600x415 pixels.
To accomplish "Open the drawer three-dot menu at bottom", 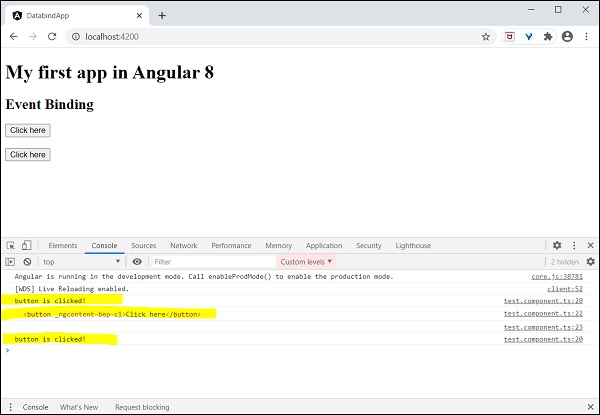I will click(x=10, y=407).
